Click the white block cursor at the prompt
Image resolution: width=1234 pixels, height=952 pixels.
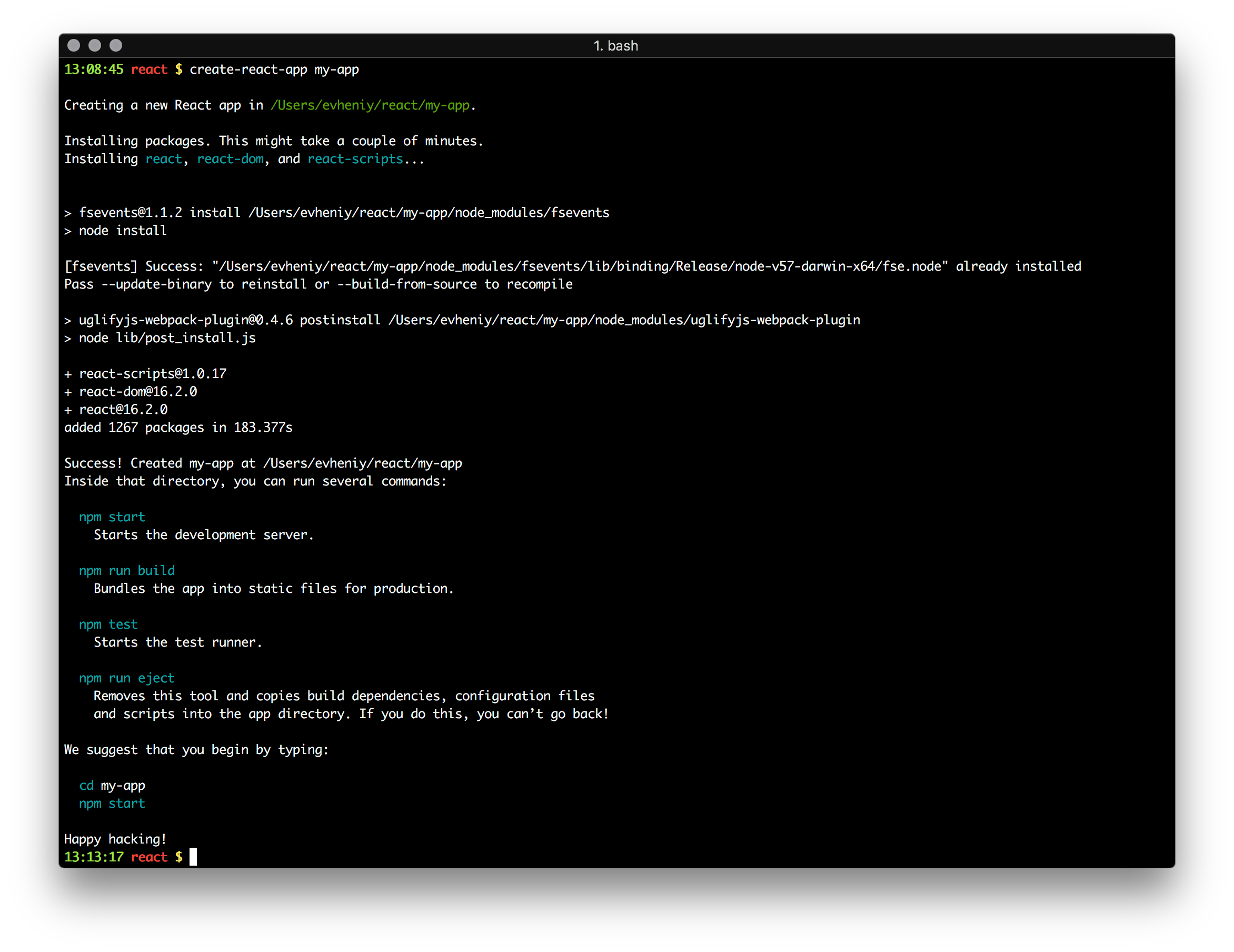(193, 857)
